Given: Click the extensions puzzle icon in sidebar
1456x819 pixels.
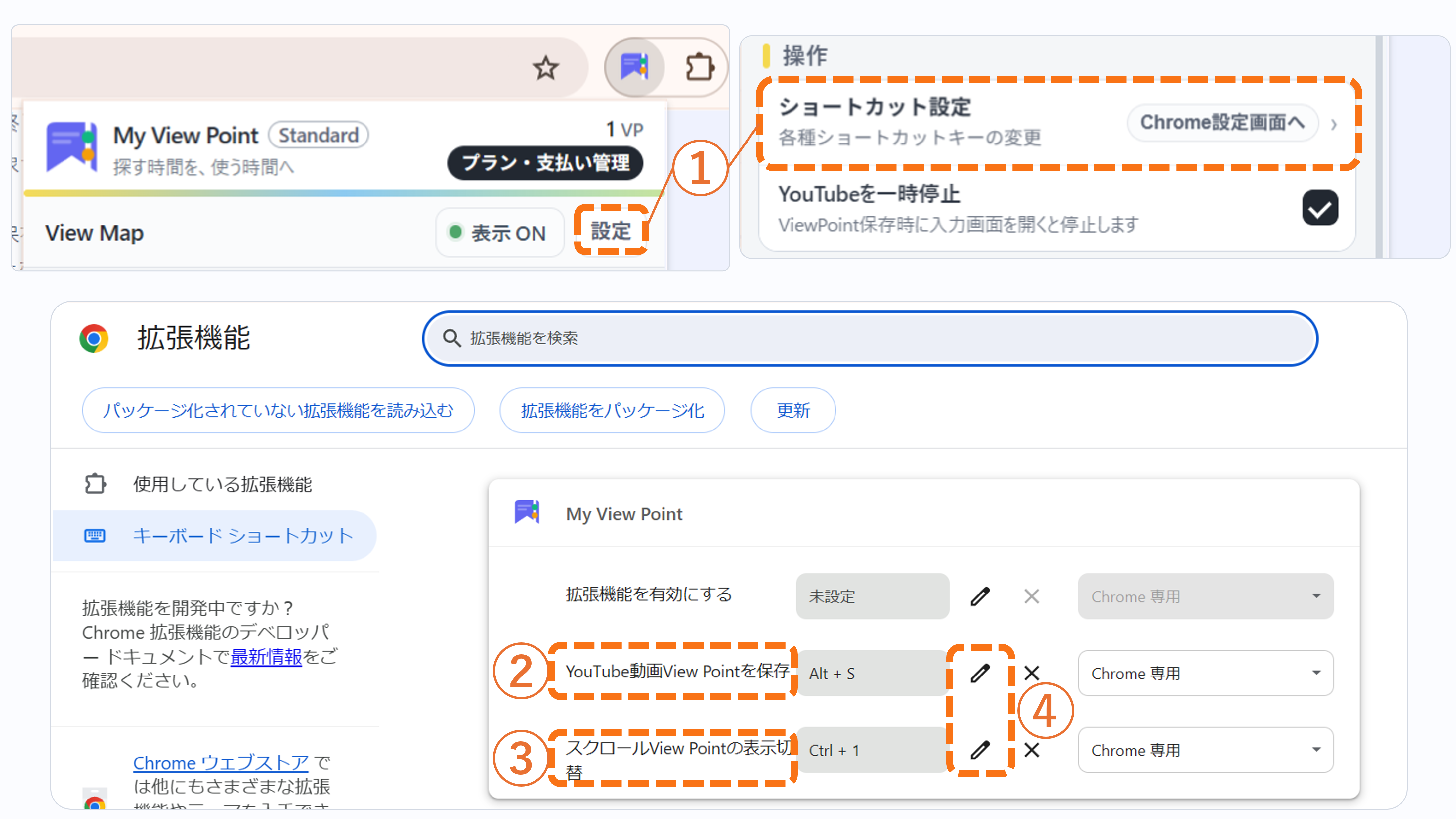Looking at the screenshot, I should pyautogui.click(x=95, y=484).
